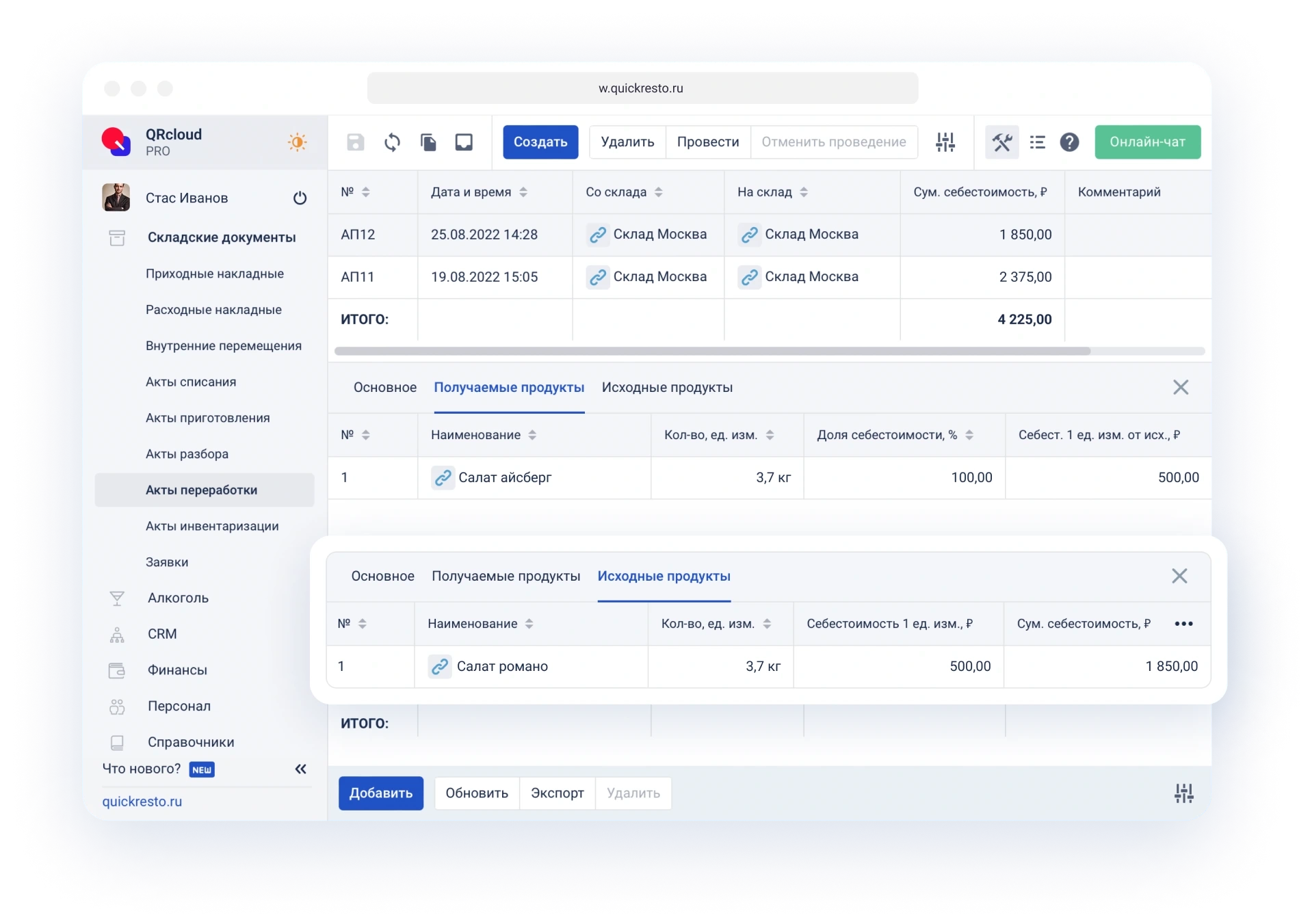The image size is (1310, 924).
Task: Click the Help question mark icon
Action: coord(1069,142)
